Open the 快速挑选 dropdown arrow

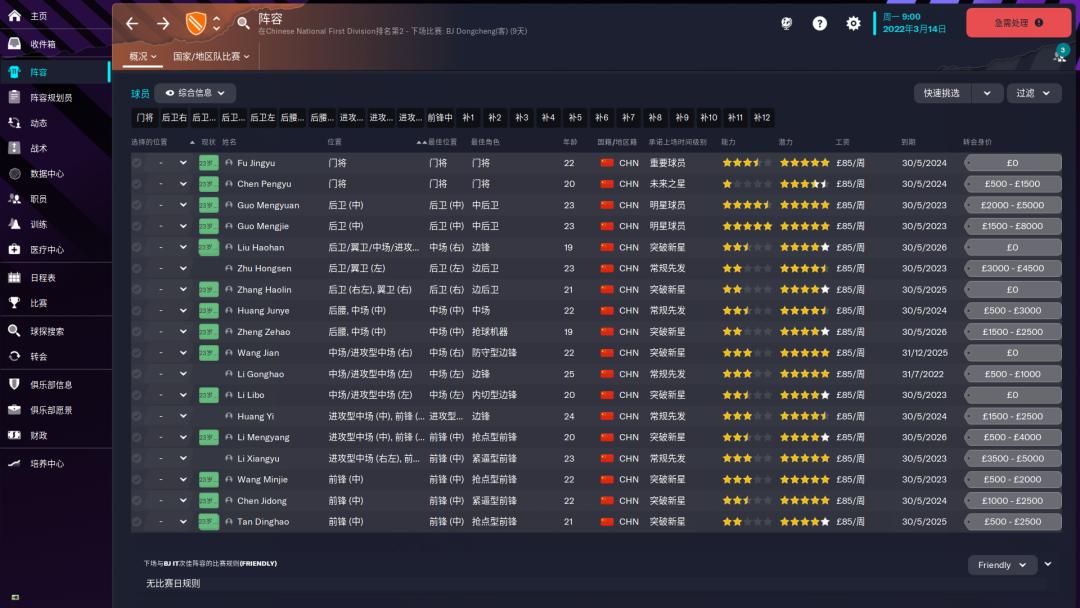(x=987, y=93)
